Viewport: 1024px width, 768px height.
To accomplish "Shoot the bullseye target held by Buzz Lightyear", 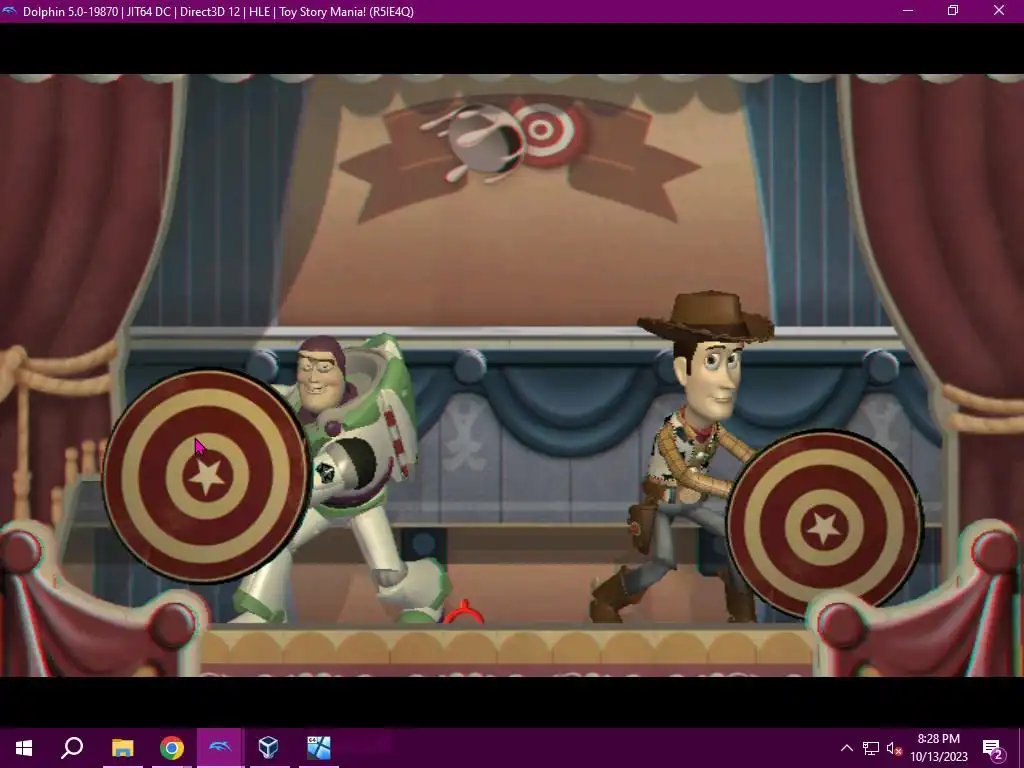I will (x=206, y=476).
